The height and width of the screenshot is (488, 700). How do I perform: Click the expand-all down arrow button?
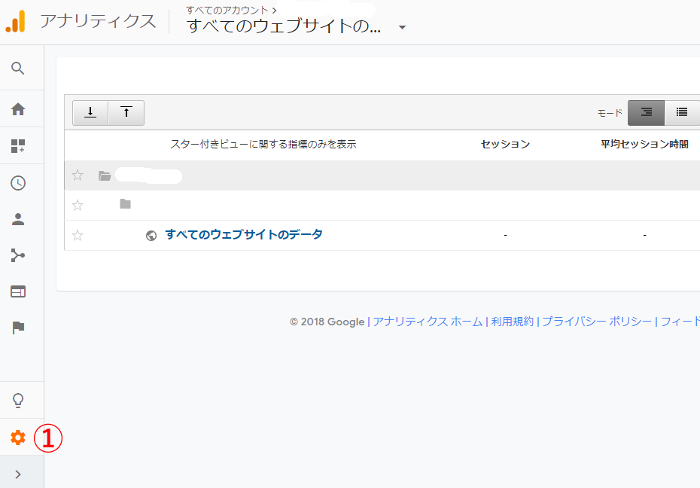click(x=90, y=113)
